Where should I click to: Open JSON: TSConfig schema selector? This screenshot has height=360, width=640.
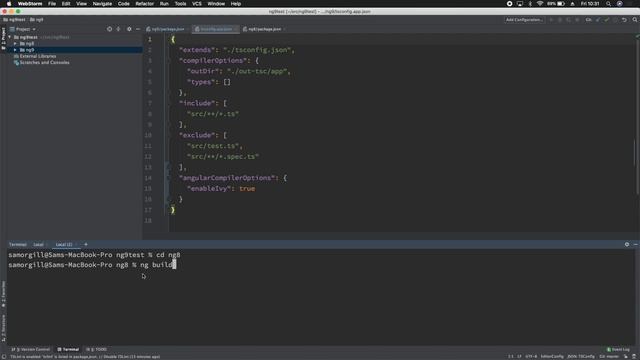pos(581,356)
